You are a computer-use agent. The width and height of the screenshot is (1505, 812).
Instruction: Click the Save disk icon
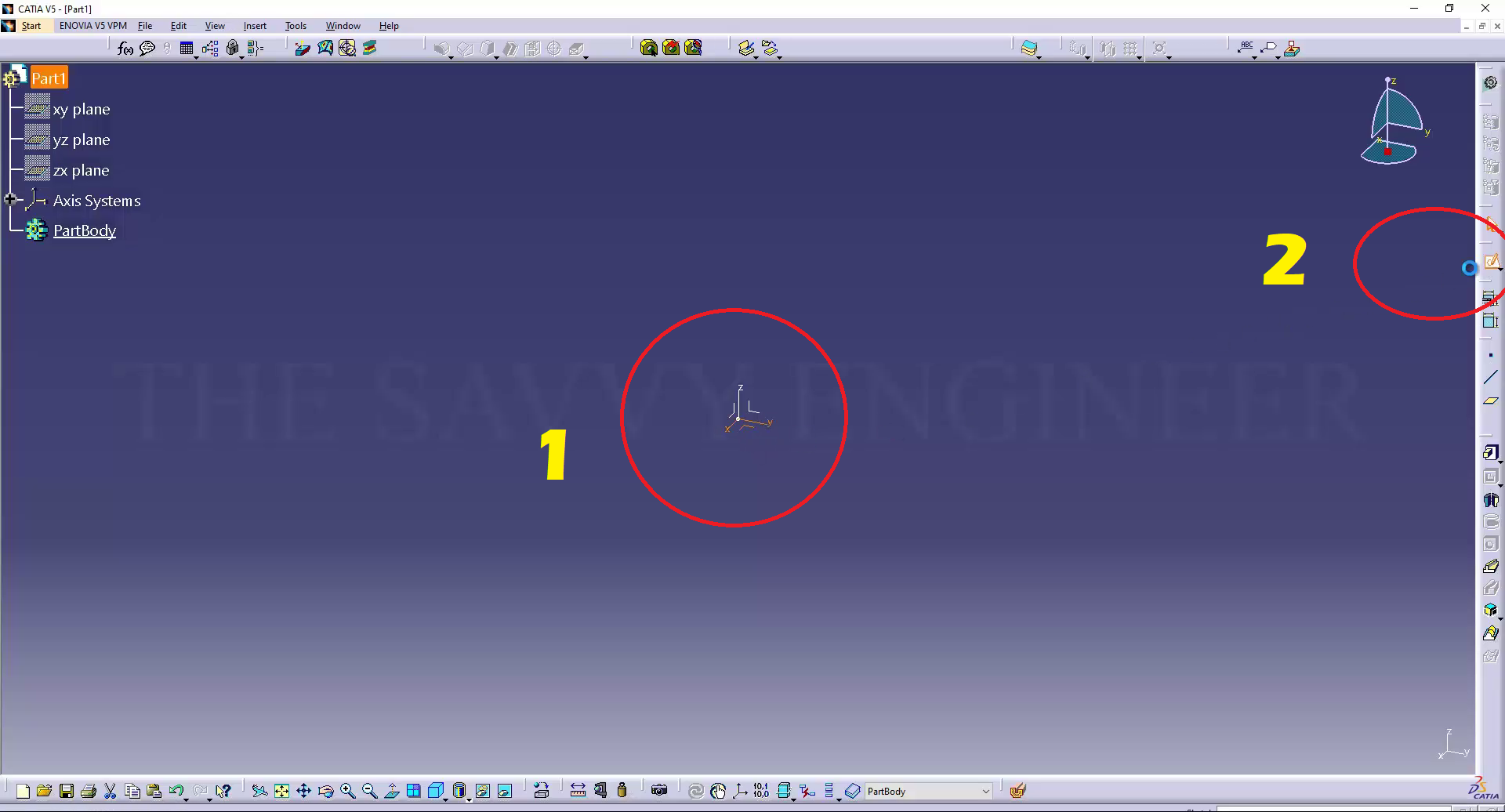click(x=67, y=791)
